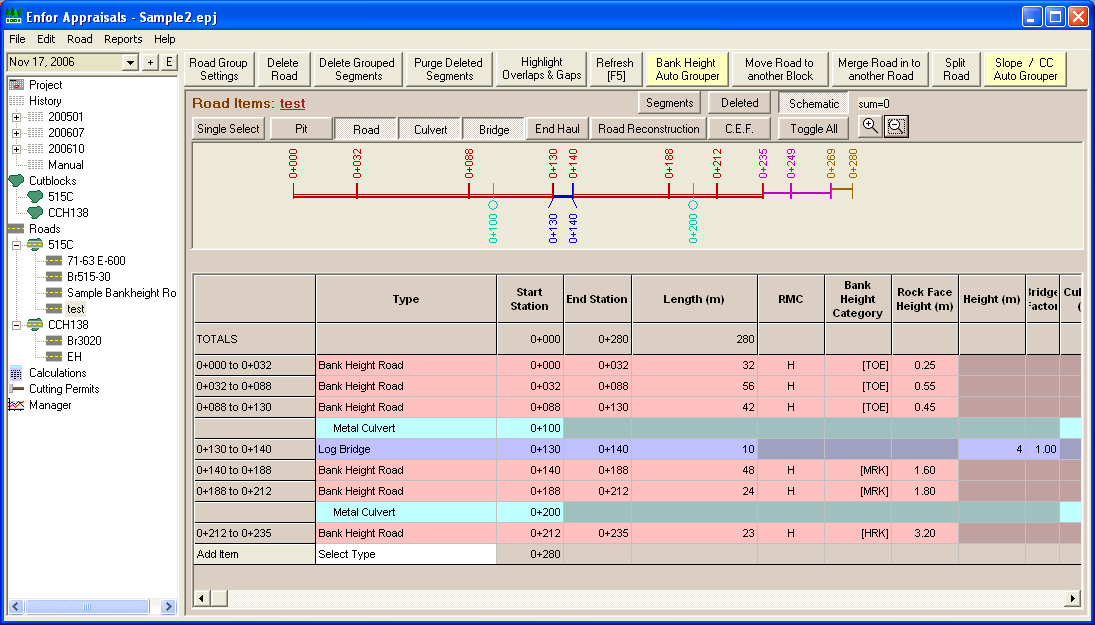This screenshot has height=625, width=1095.
Task: Click the zoom out magnifier icon
Action: (x=896, y=127)
